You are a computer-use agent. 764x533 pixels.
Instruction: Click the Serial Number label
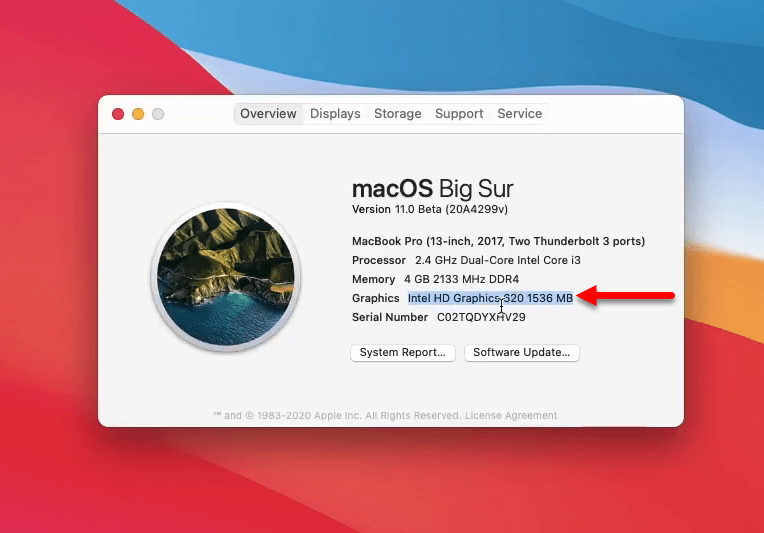390,317
